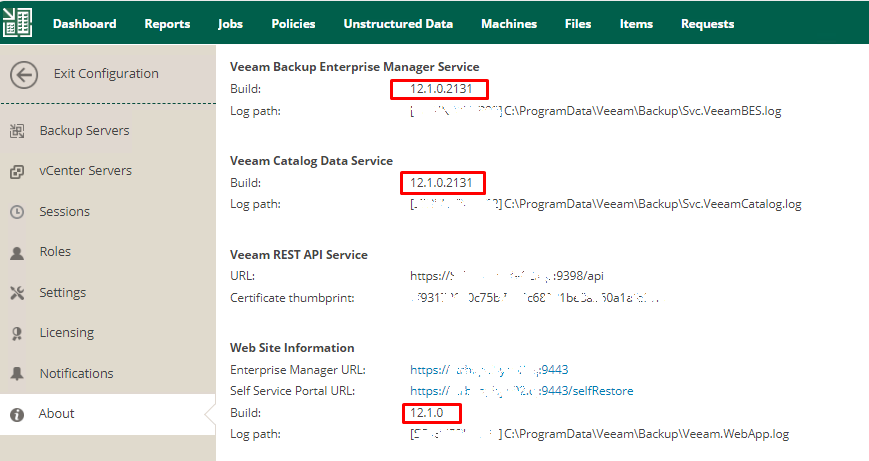Select Sessions in the sidebar
The height and width of the screenshot is (461, 869).
point(64,212)
